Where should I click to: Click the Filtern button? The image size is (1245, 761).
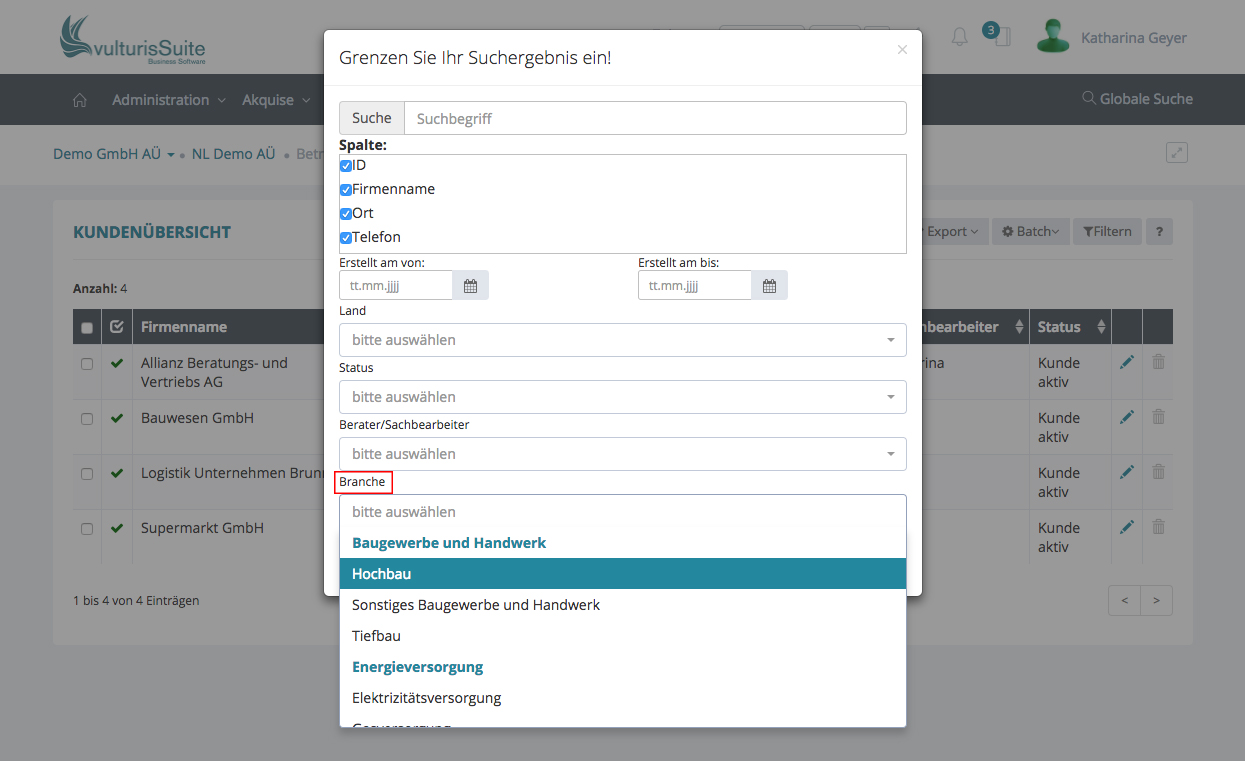click(x=1107, y=232)
